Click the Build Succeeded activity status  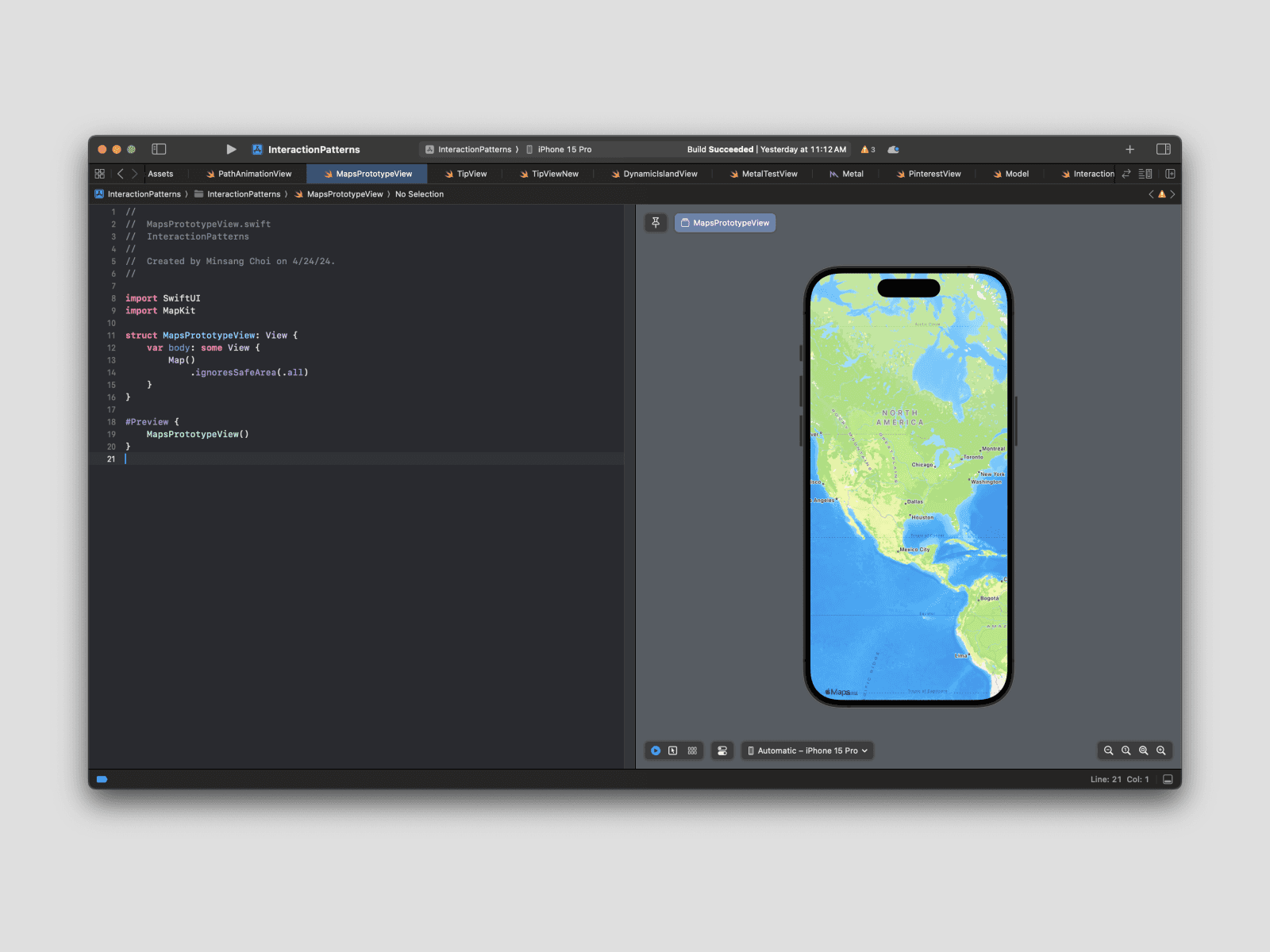point(767,149)
